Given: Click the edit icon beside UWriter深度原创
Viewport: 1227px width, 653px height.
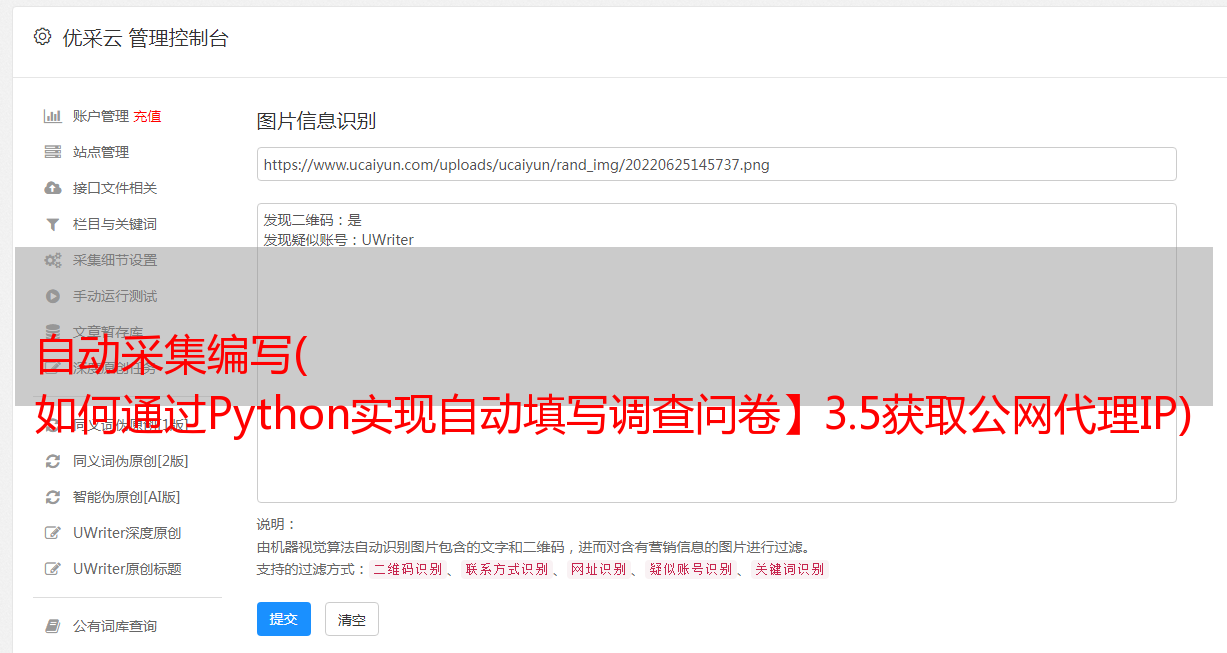Looking at the screenshot, I should [53, 533].
